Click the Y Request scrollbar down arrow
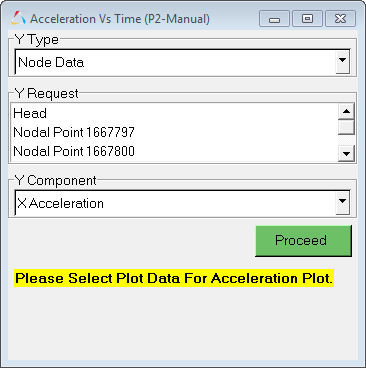366x368 pixels. [346, 154]
